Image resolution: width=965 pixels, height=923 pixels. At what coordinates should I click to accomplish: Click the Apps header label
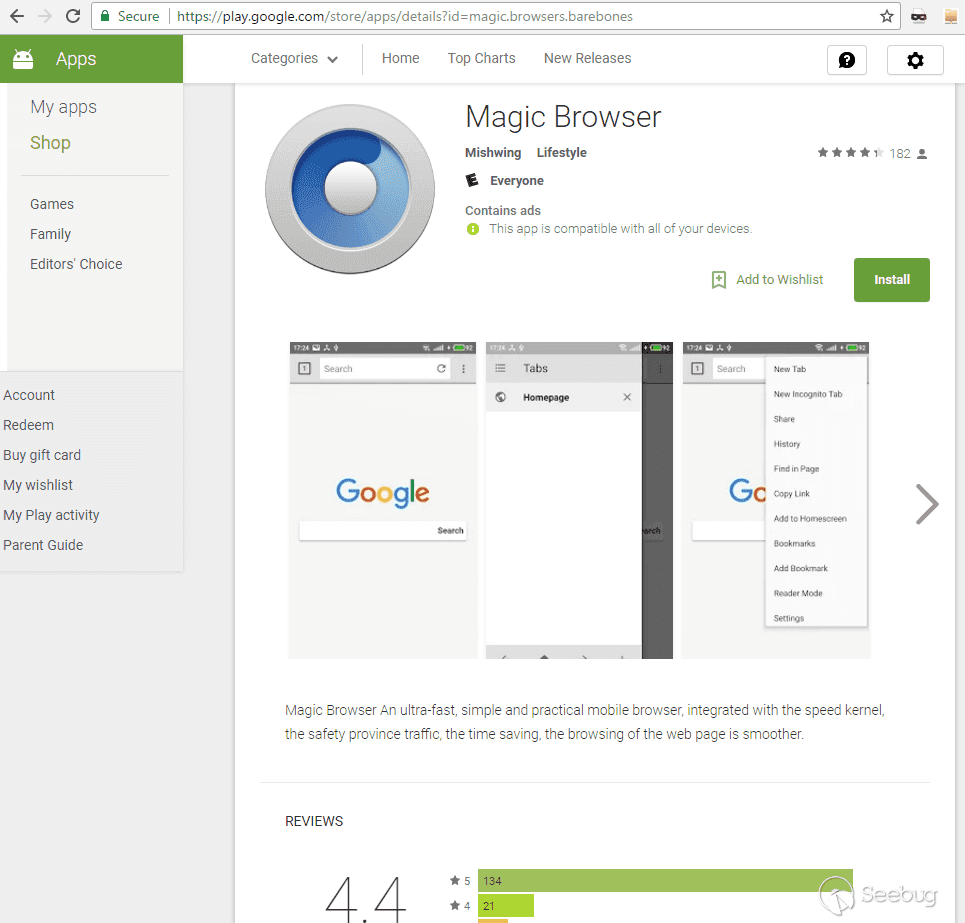click(x=76, y=59)
